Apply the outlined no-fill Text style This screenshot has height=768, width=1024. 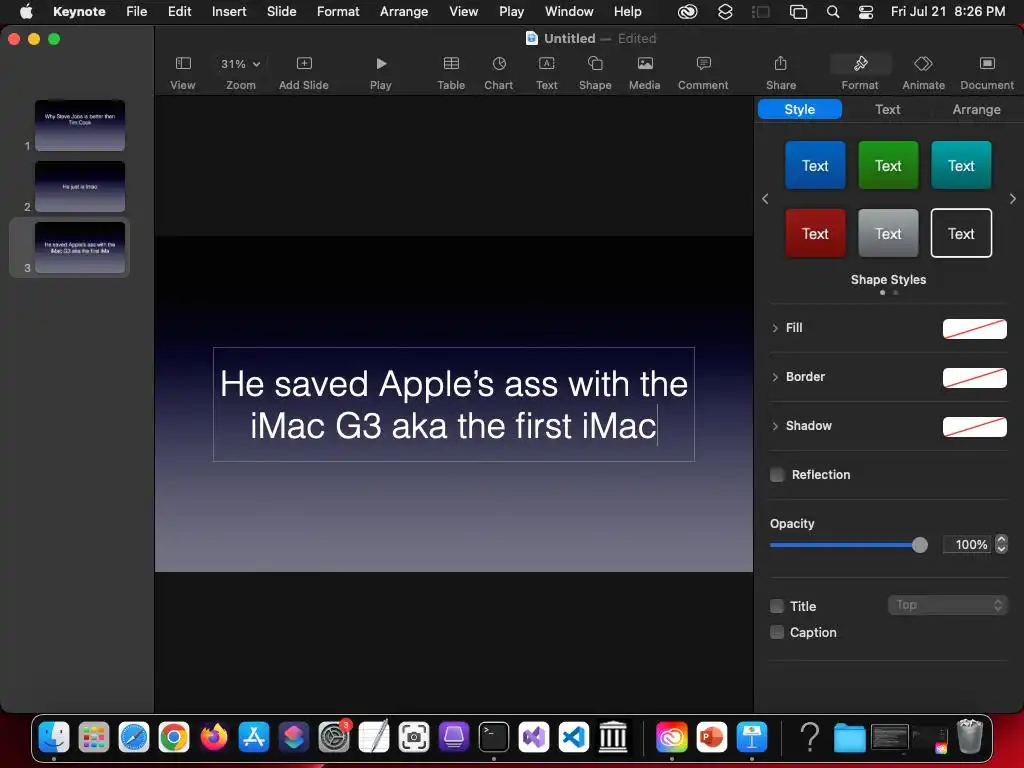point(961,233)
